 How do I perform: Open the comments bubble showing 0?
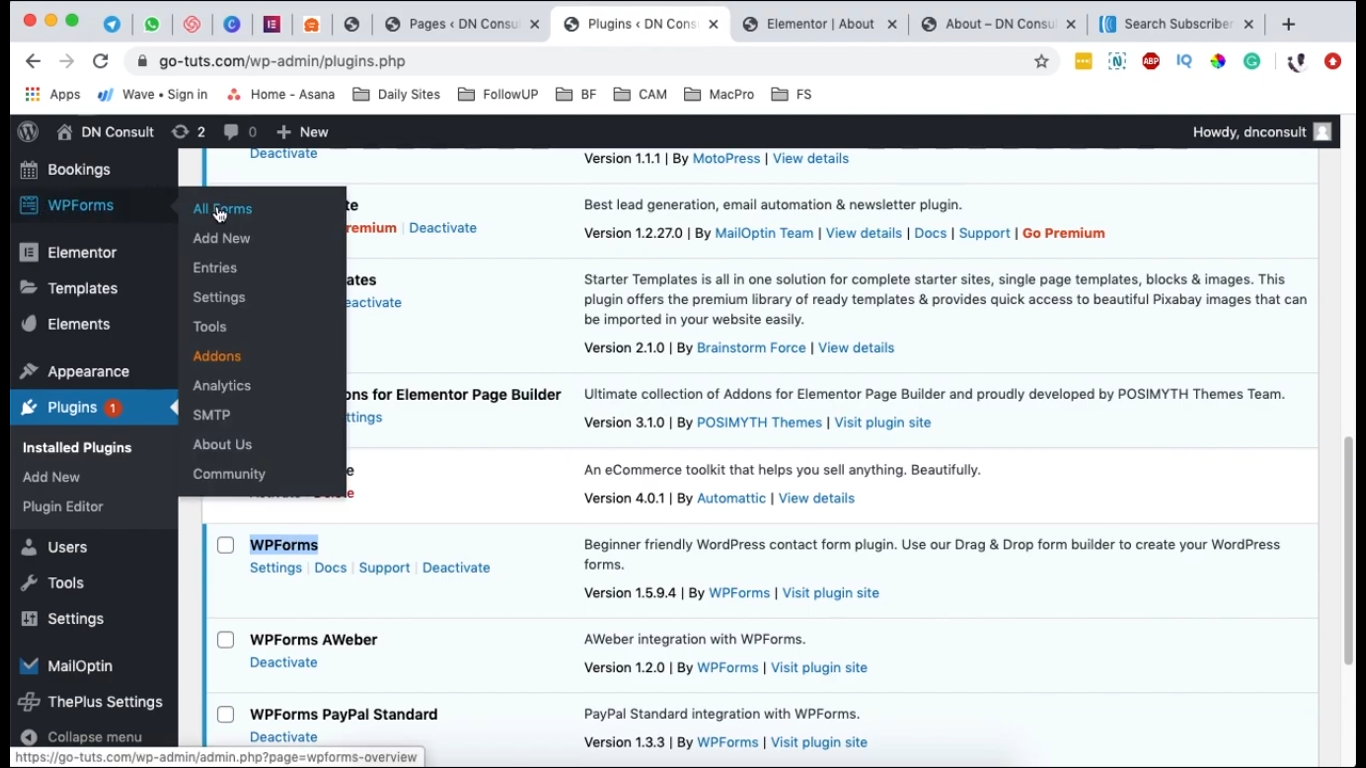(240, 132)
